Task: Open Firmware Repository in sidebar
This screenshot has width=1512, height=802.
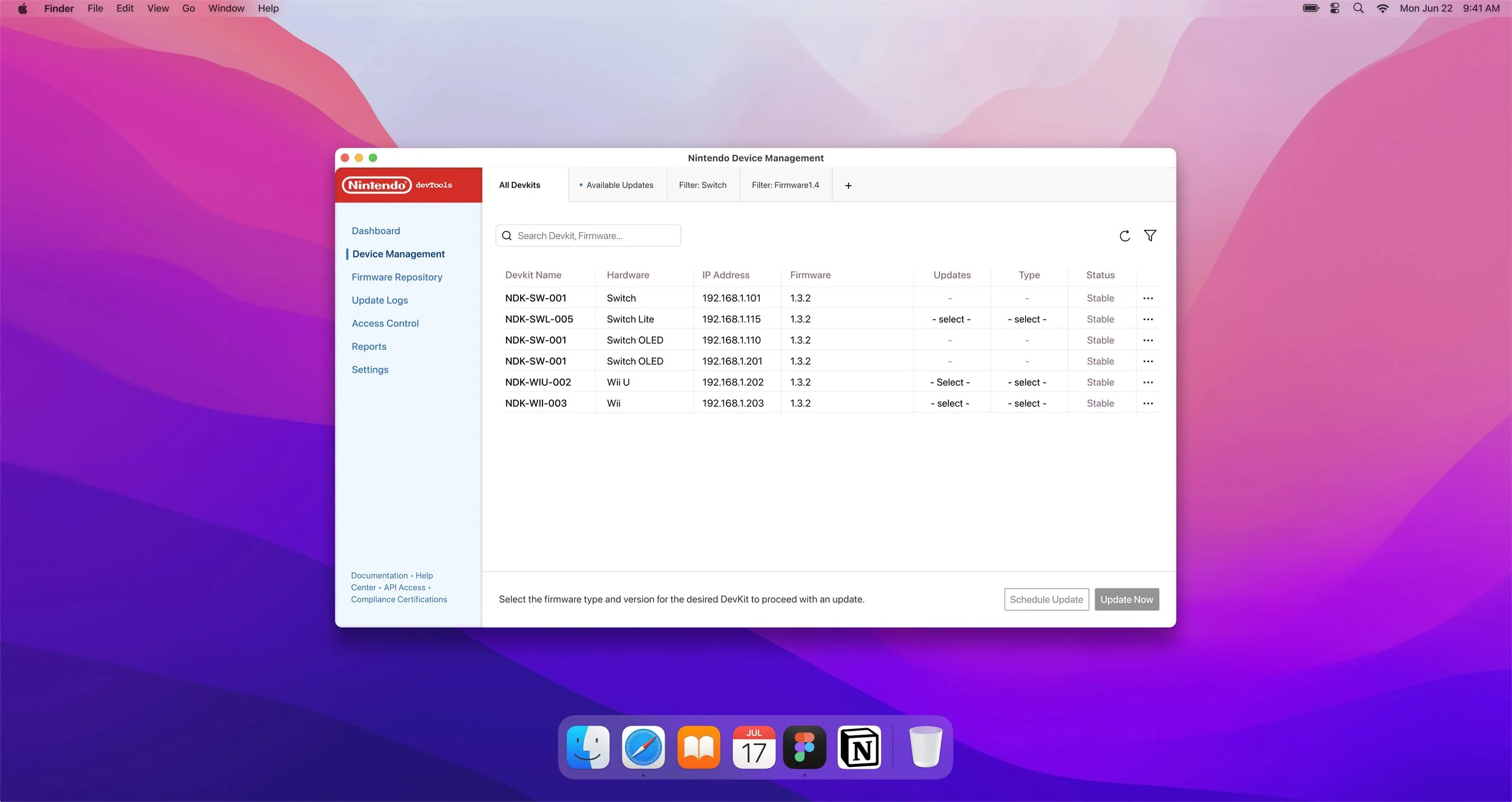Action: (x=397, y=277)
